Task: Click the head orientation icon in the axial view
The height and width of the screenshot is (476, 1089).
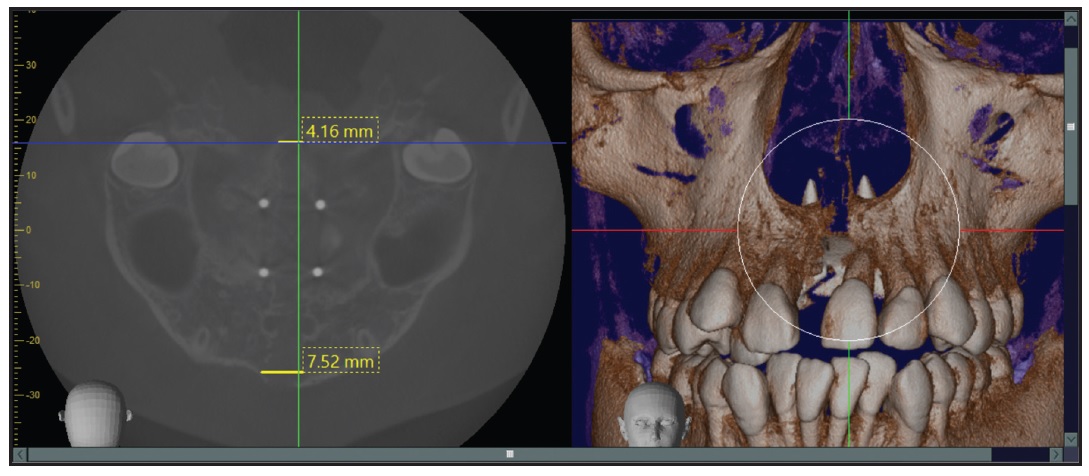Action: (x=95, y=413)
